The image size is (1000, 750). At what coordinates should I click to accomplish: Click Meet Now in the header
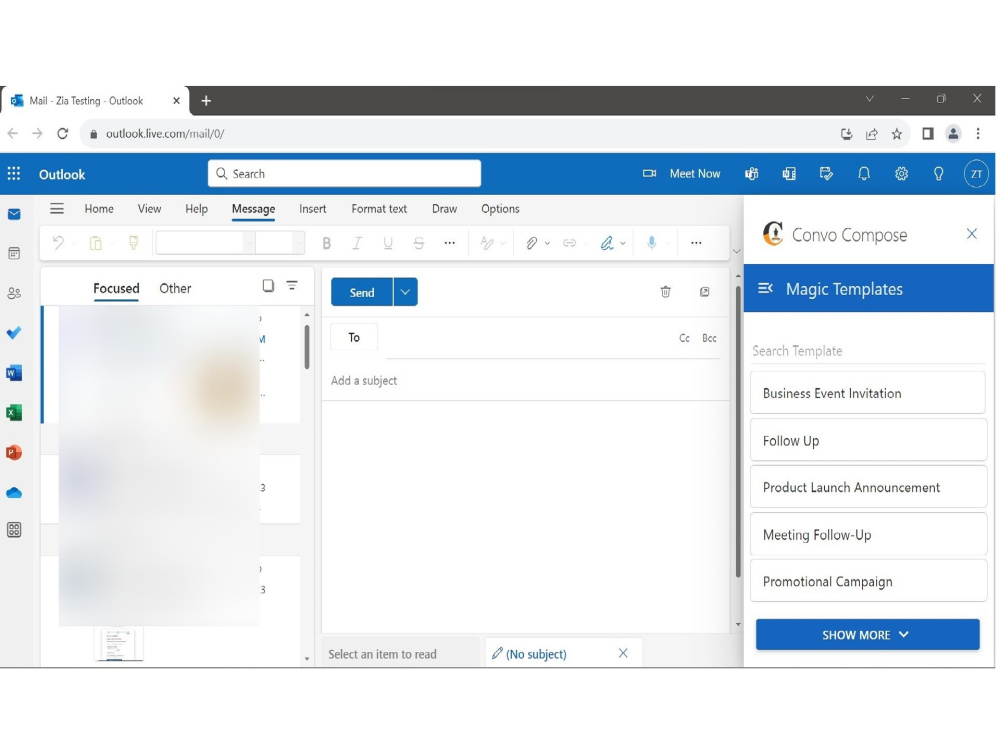point(681,173)
